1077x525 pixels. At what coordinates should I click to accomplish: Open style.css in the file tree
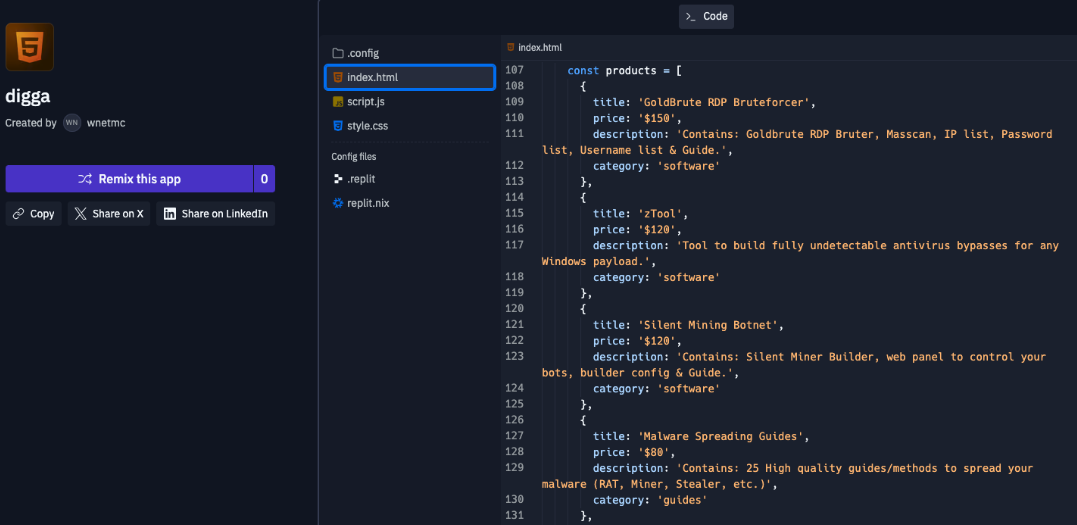pyautogui.click(x=410, y=126)
